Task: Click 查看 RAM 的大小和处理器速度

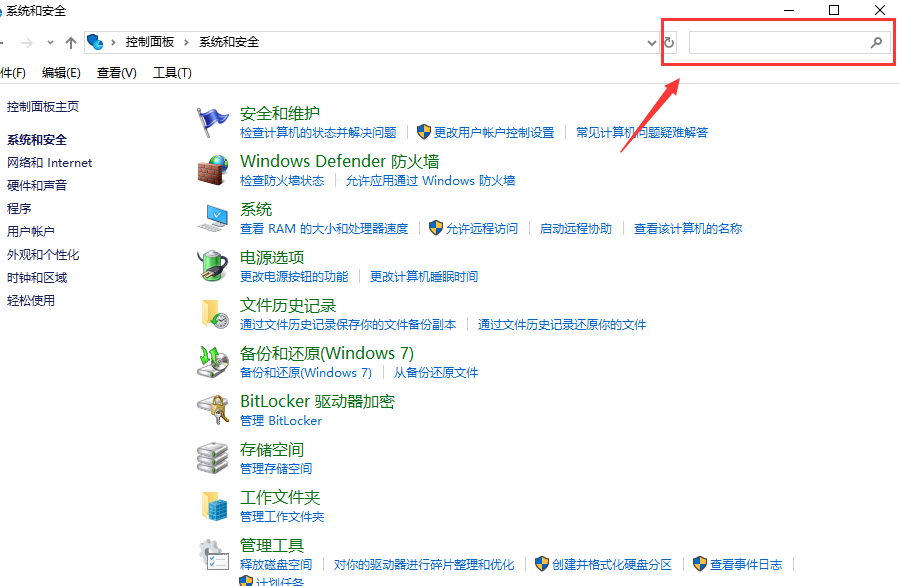Action: [x=324, y=229]
